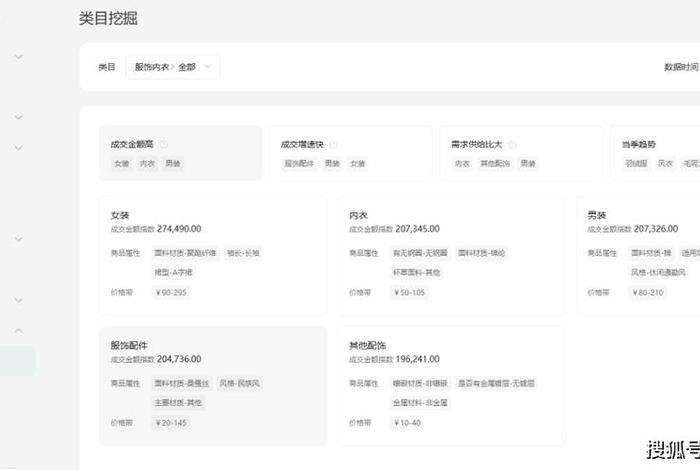Click the 男装 tag under 成交增速快
The height and width of the screenshot is (470, 700).
coord(332,164)
